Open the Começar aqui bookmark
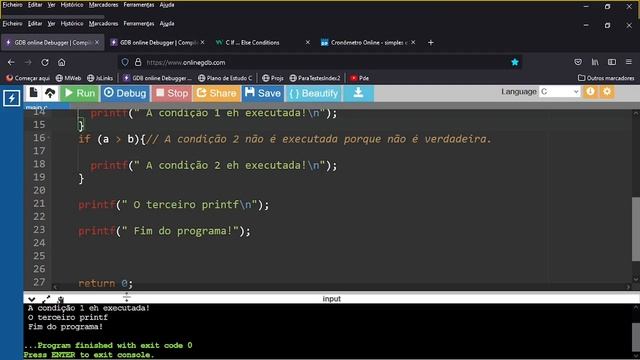Screen dimensions: 640x360 tap(28, 78)
